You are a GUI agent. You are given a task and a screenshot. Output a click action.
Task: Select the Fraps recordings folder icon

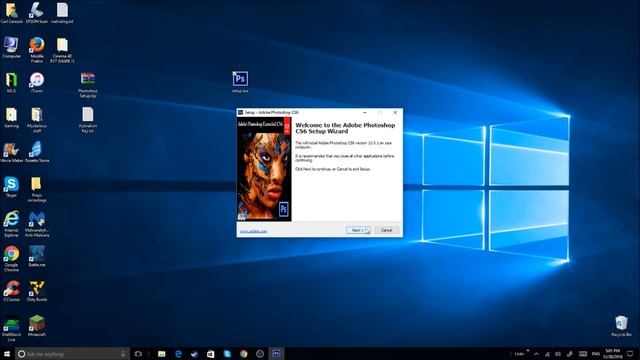point(37,189)
